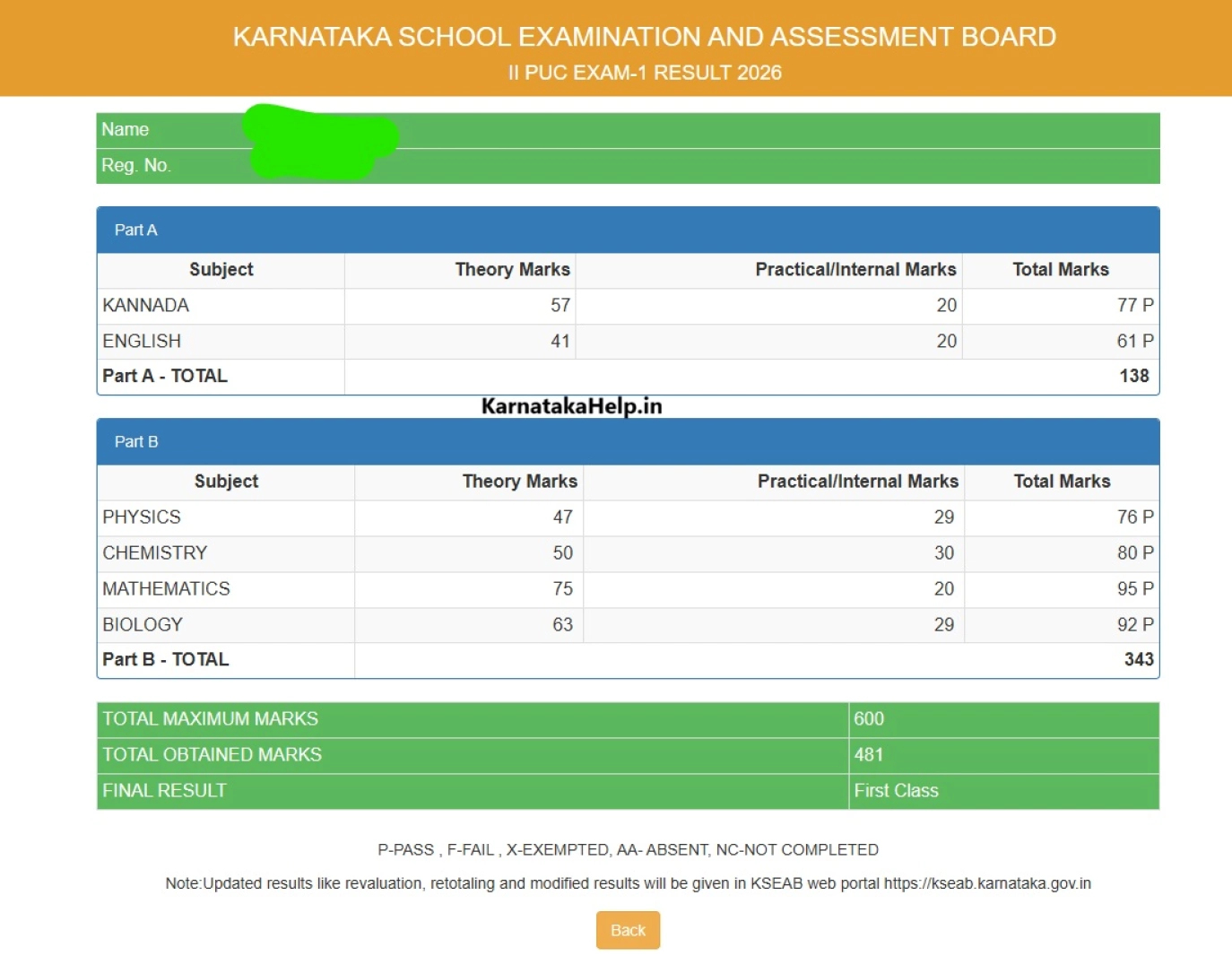
Task: Click the Back button
Action: 627,930
